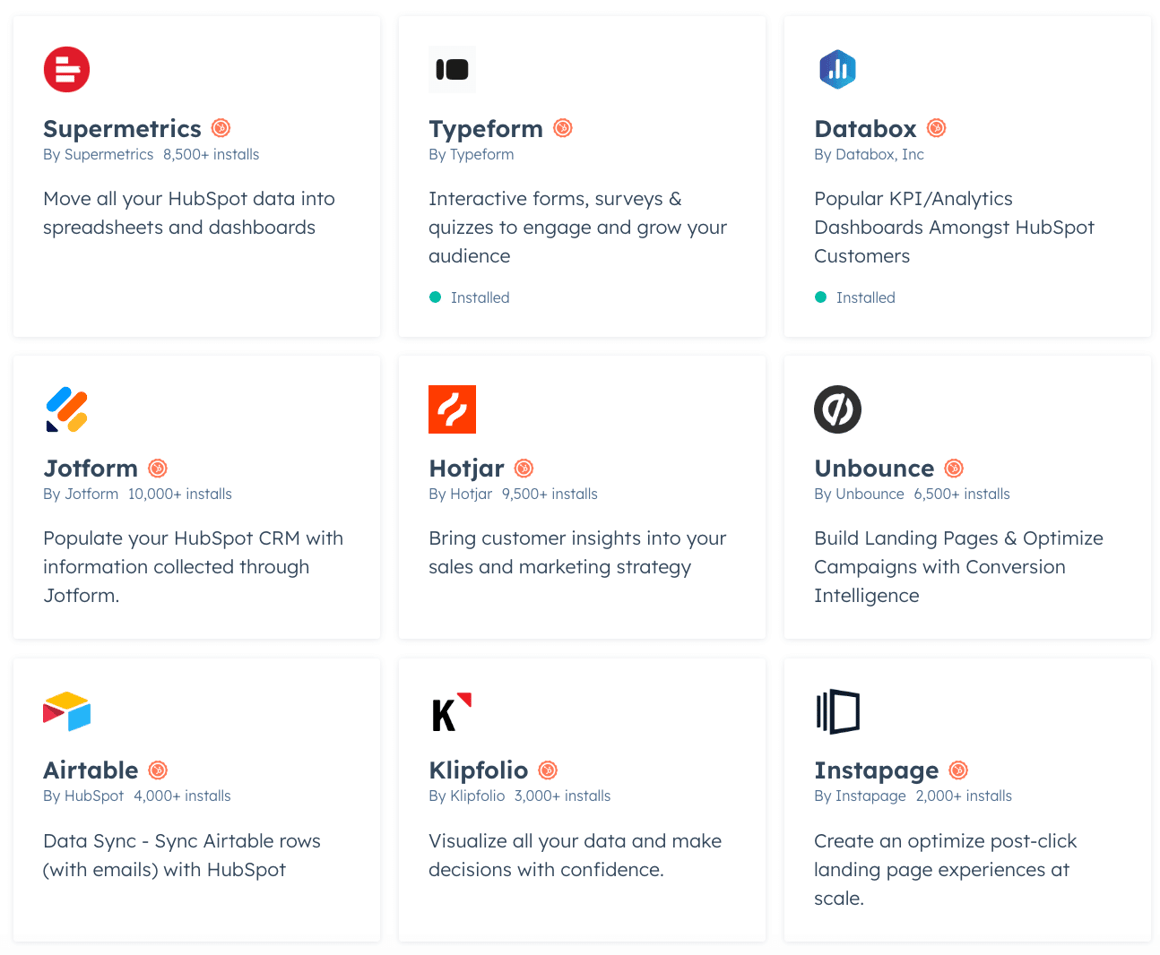Click the certified badge next to Supermetrics
This screenshot has width=1160, height=955.
tap(221, 128)
